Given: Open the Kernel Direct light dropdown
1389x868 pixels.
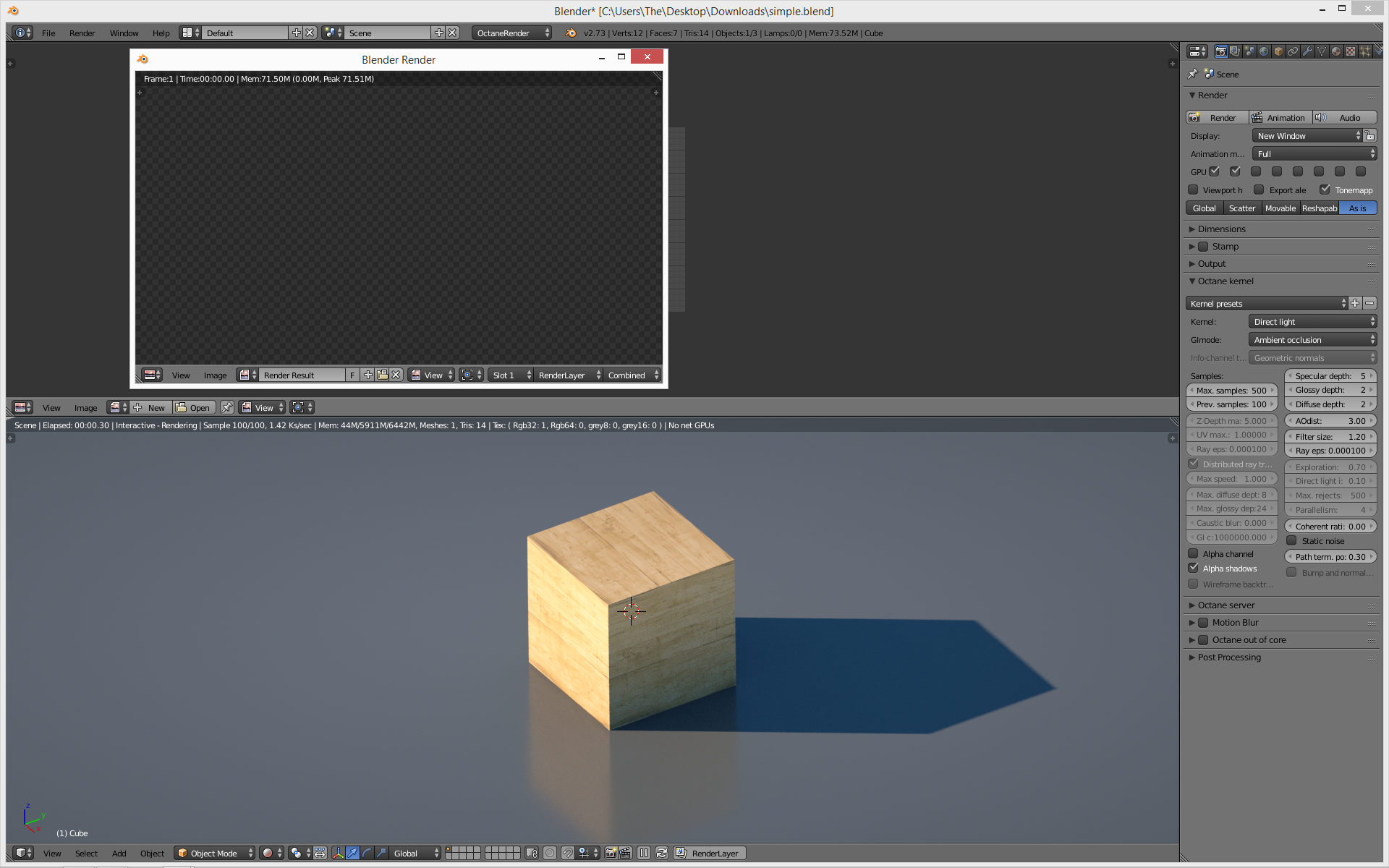Looking at the screenshot, I should 1313,322.
